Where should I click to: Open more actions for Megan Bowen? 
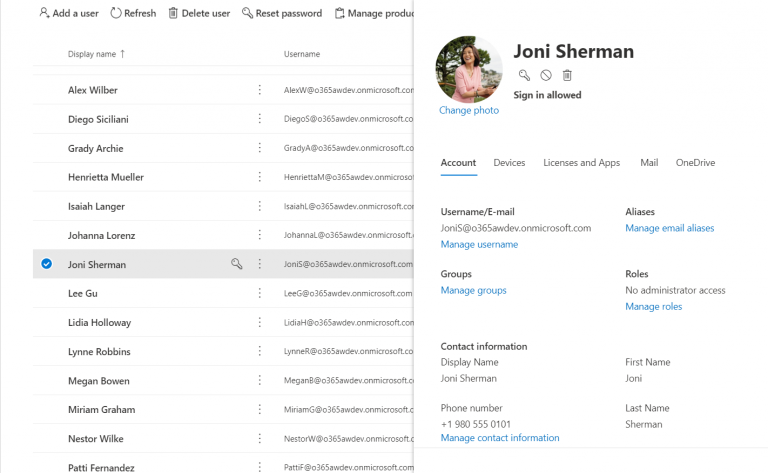[x=260, y=380]
